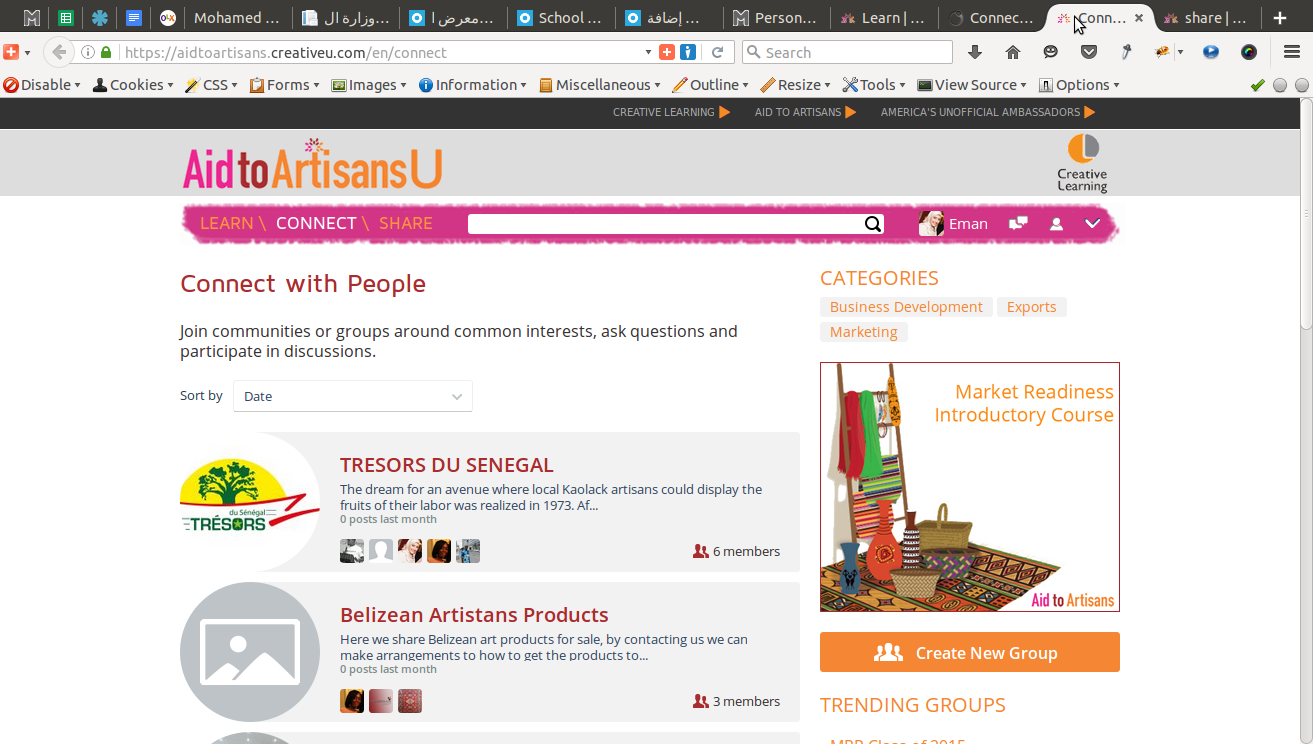The height and width of the screenshot is (744, 1313).
Task: Open the Firebug dropdown arrow
Action: click(1180, 52)
